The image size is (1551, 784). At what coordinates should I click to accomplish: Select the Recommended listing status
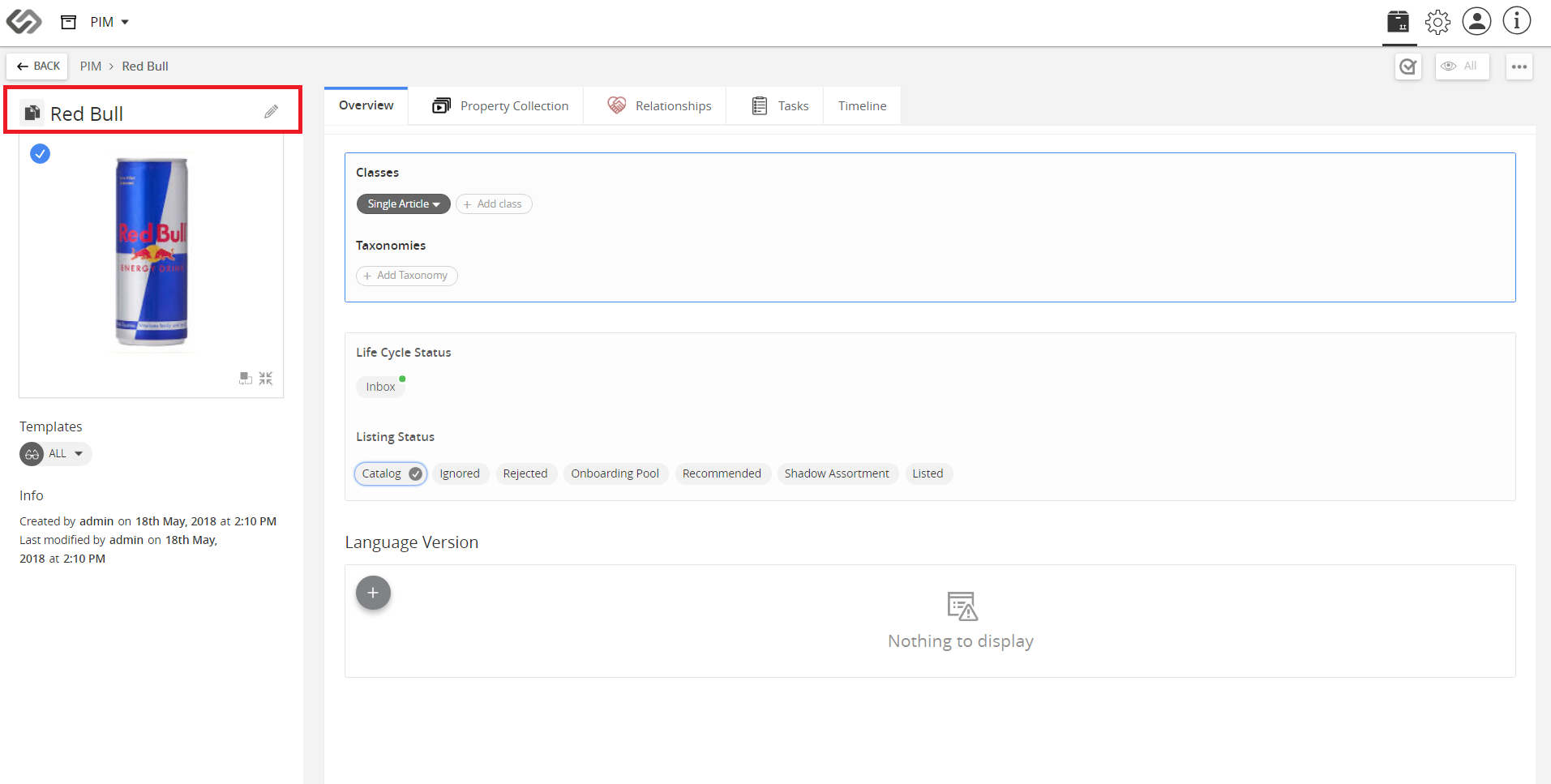[722, 473]
